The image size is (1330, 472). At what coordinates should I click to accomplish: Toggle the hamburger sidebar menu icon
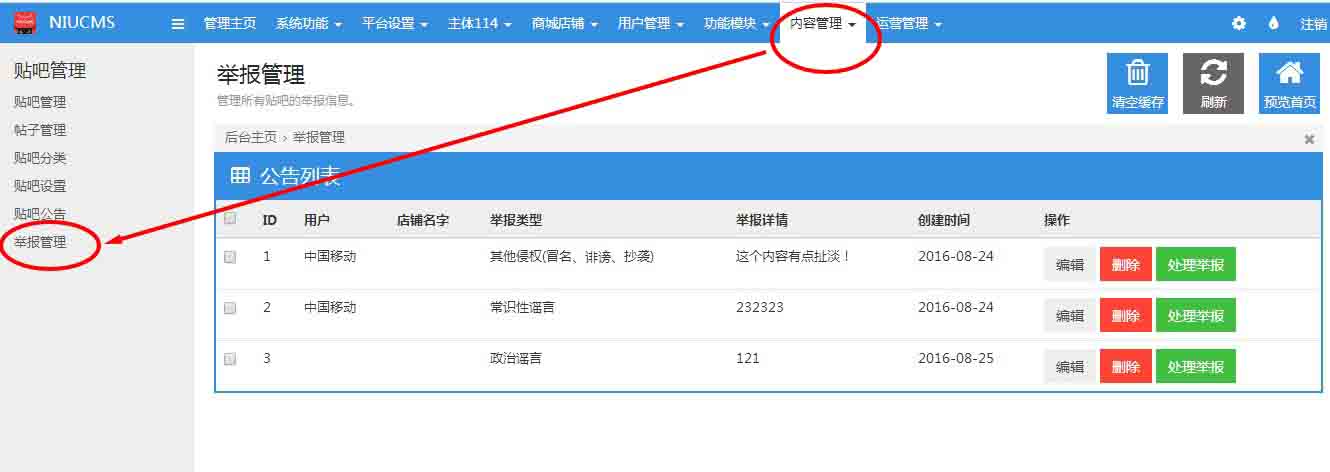(178, 24)
